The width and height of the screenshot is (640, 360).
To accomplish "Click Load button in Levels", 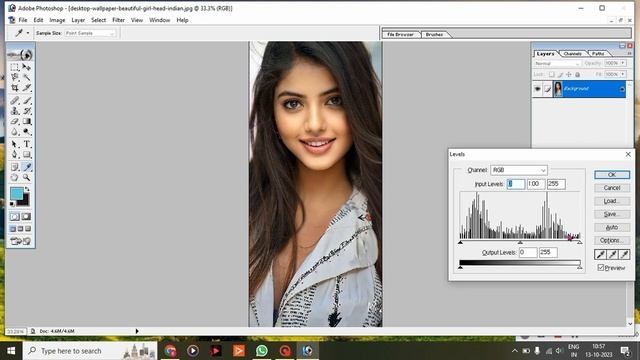I will 612,201.
